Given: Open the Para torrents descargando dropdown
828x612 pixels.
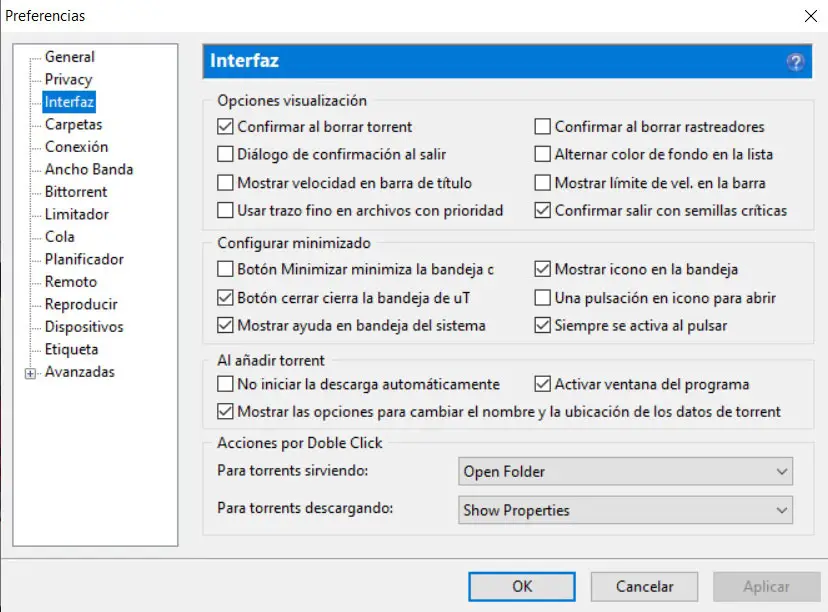Looking at the screenshot, I should [625, 510].
